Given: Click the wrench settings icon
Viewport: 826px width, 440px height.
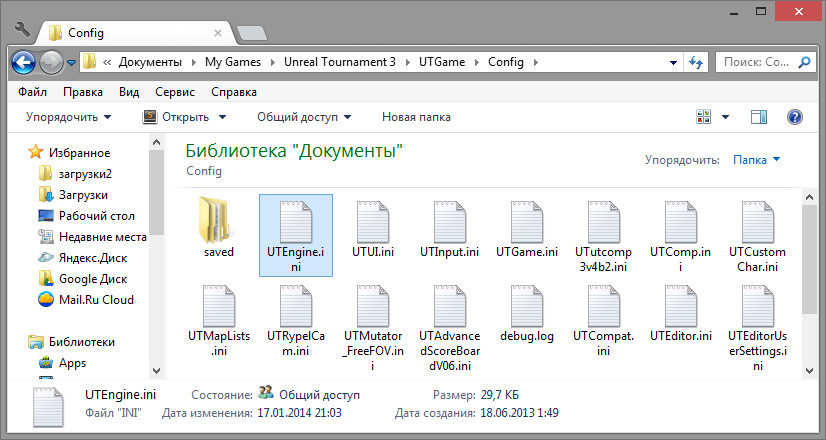Looking at the screenshot, I should (x=22, y=30).
